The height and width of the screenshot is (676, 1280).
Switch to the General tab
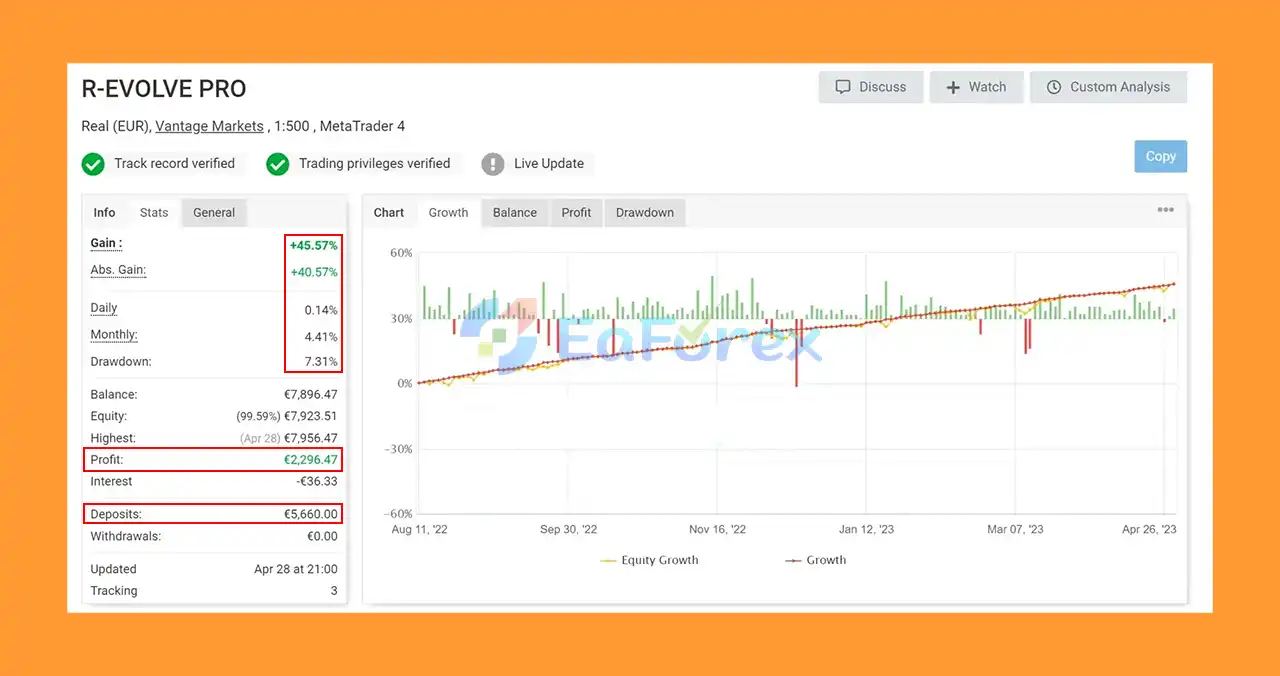coord(214,213)
